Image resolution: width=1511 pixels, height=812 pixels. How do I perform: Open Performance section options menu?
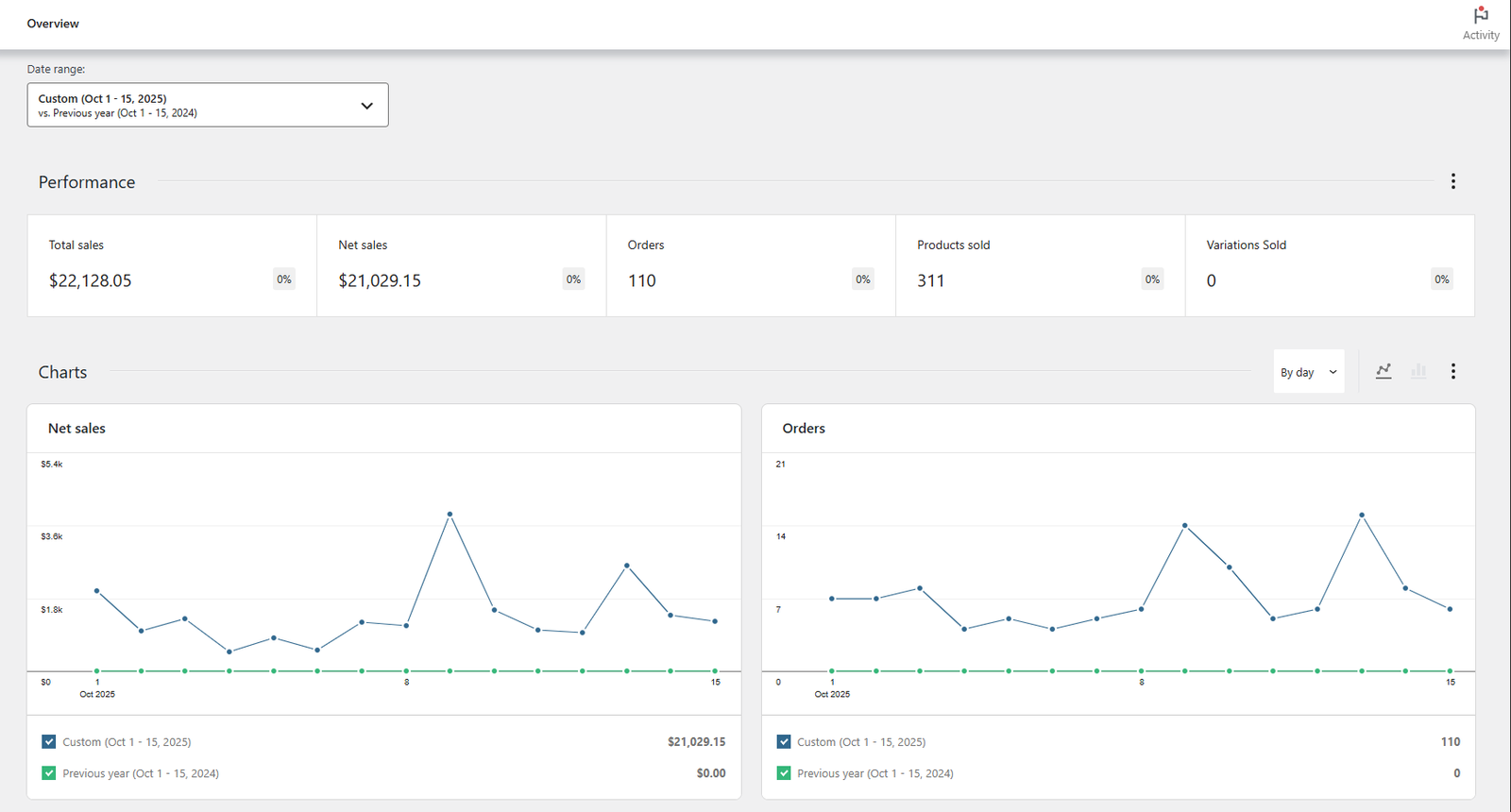click(x=1452, y=181)
